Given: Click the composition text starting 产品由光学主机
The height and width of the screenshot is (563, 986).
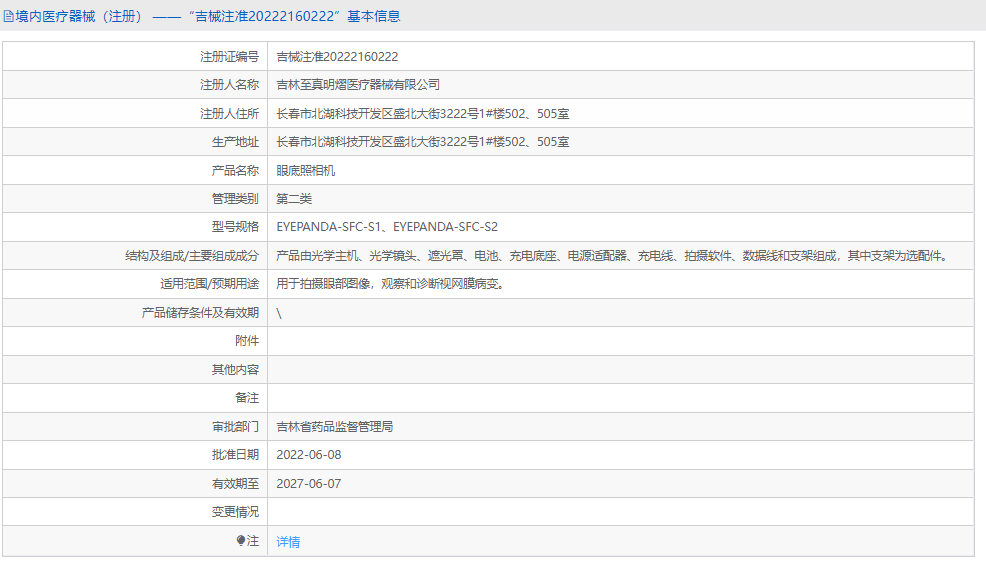Looking at the screenshot, I should pyautogui.click(x=613, y=256).
